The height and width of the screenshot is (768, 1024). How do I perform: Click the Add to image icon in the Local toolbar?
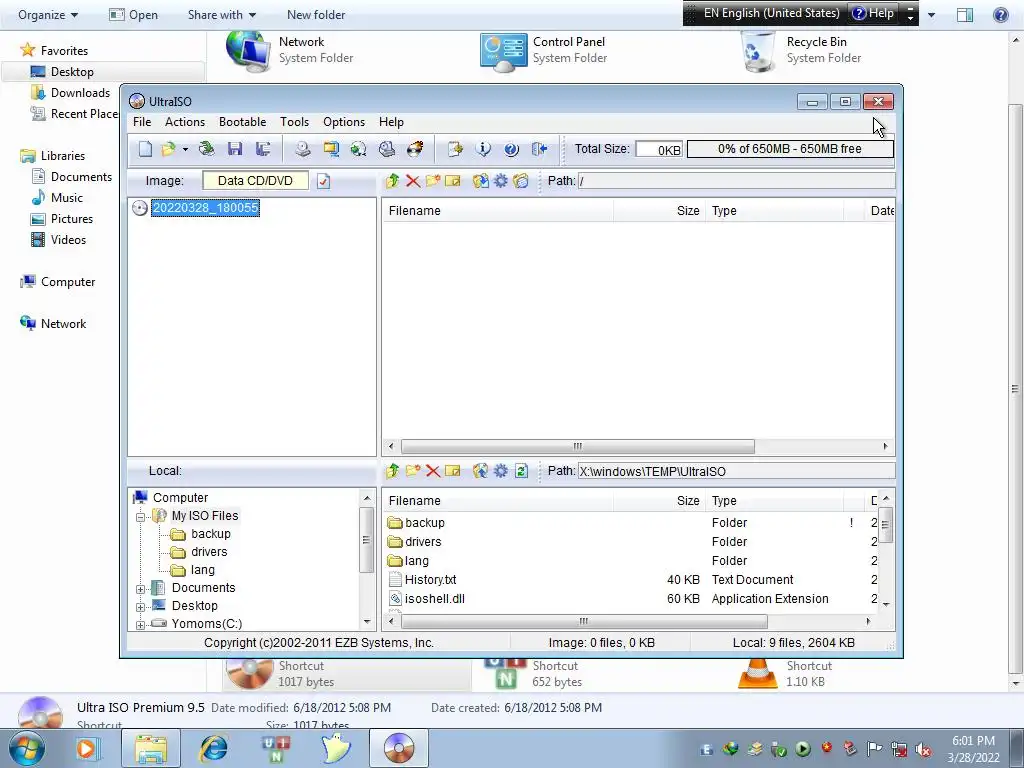481,471
